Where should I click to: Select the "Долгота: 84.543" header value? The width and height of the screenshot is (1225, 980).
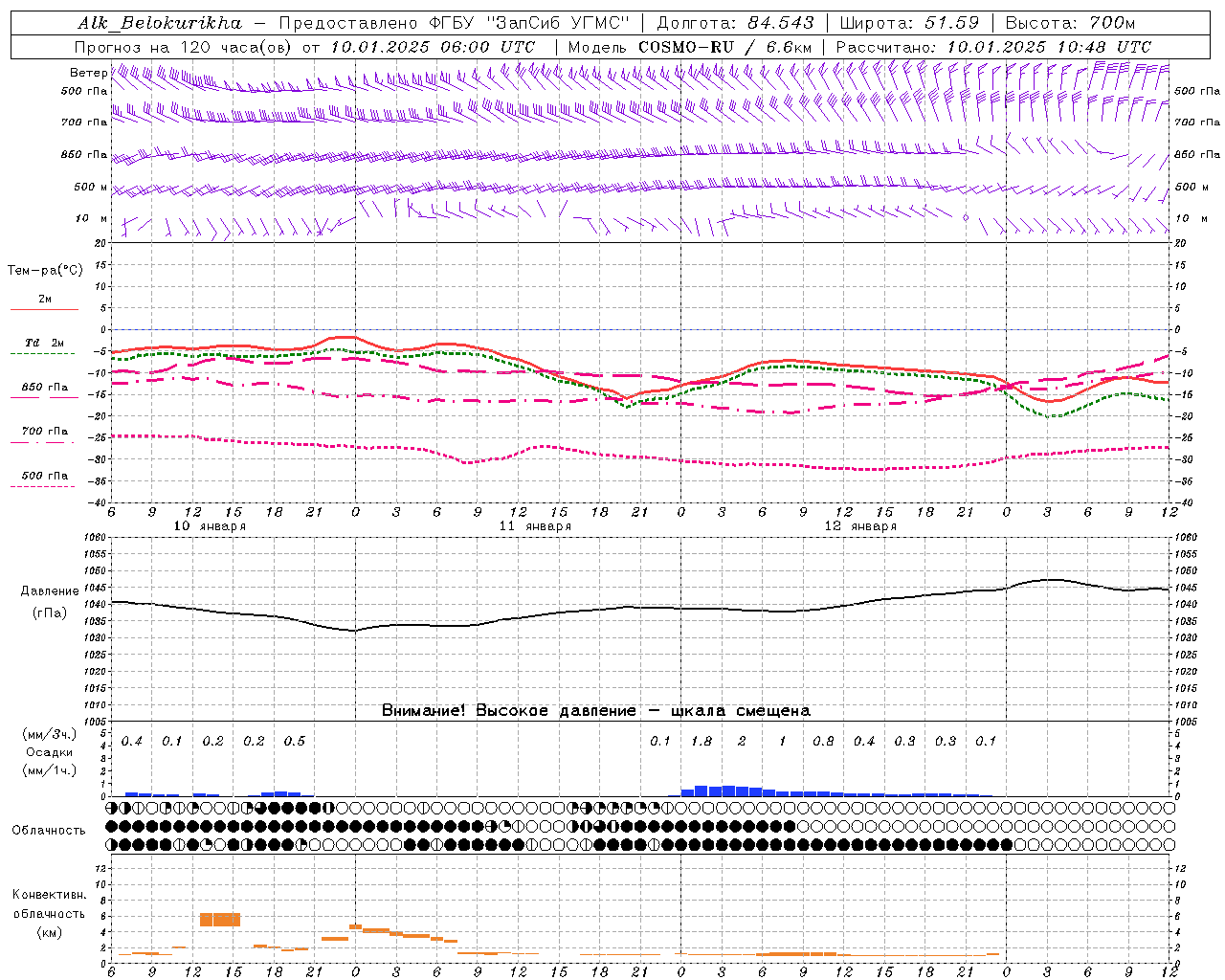coord(736,23)
